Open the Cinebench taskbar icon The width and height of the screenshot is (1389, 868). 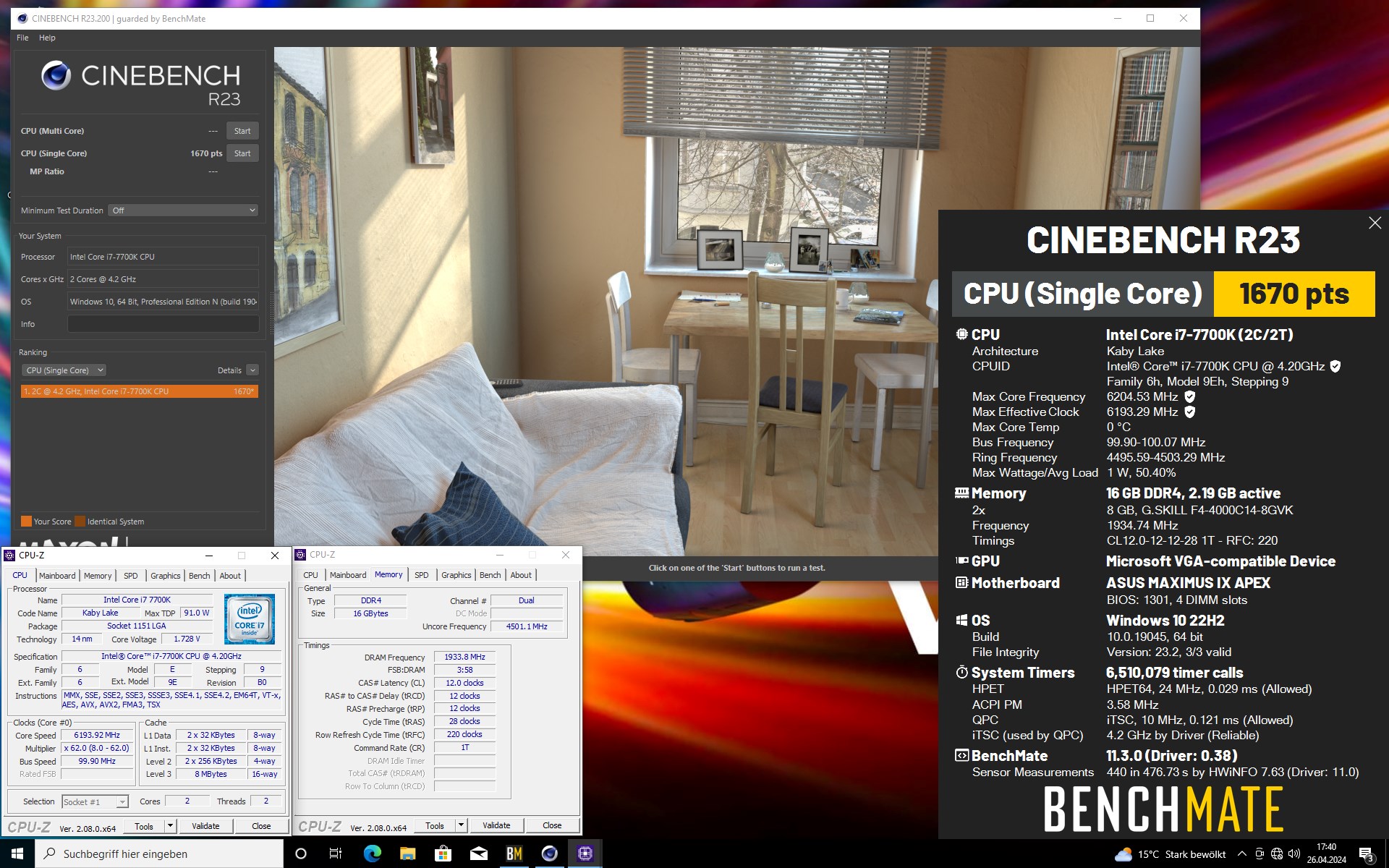(x=550, y=854)
